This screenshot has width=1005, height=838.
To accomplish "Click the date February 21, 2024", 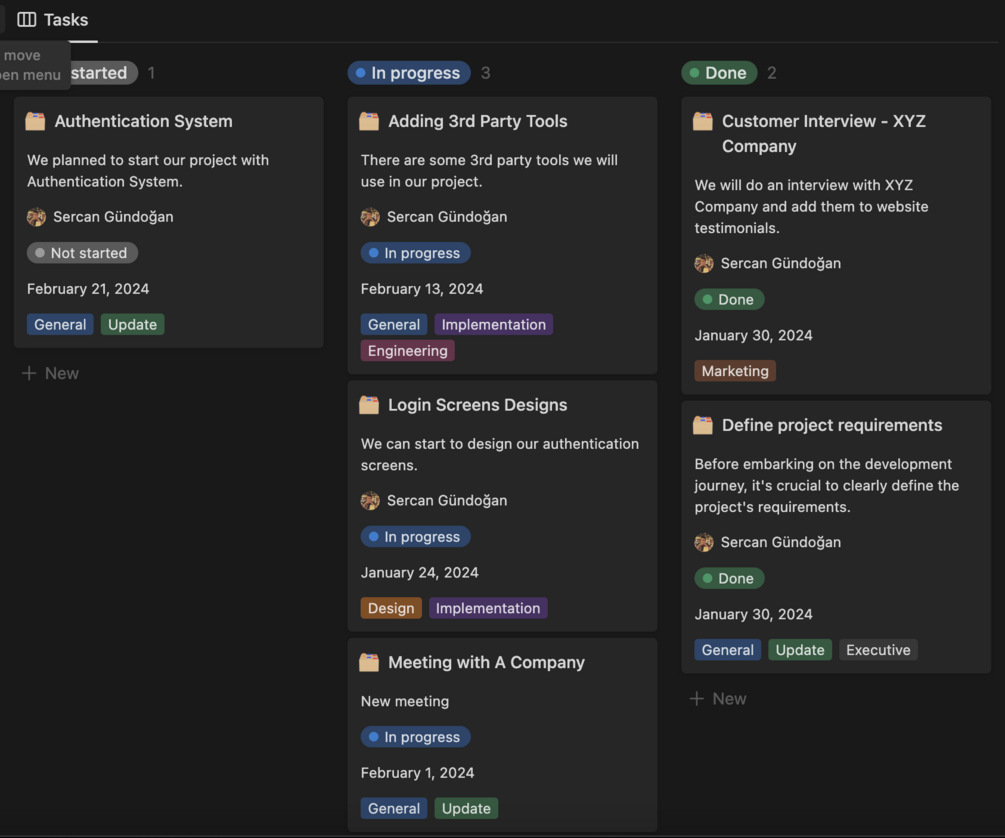I will [x=88, y=289].
